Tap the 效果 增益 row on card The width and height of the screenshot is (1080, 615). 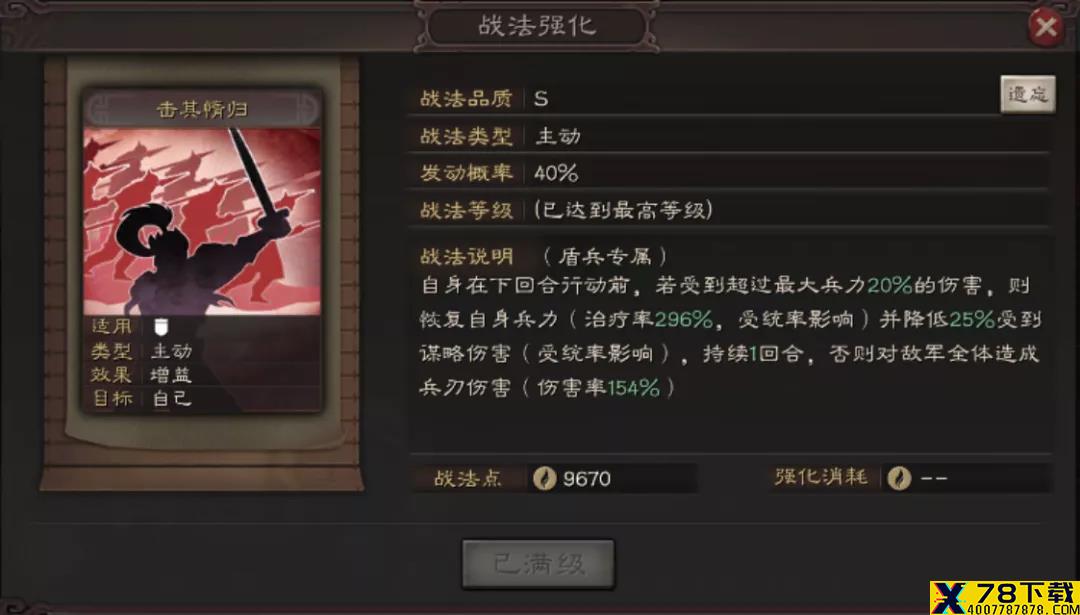click(x=202, y=375)
